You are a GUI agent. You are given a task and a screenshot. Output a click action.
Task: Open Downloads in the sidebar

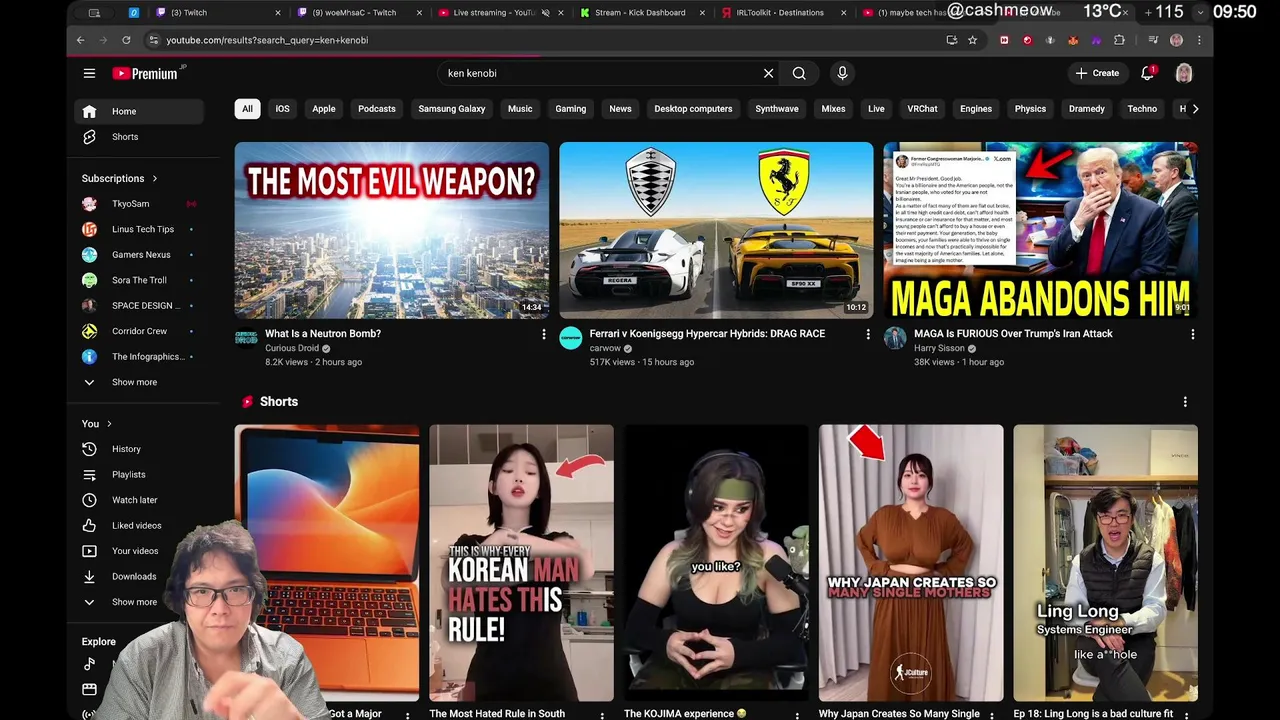click(139, 576)
